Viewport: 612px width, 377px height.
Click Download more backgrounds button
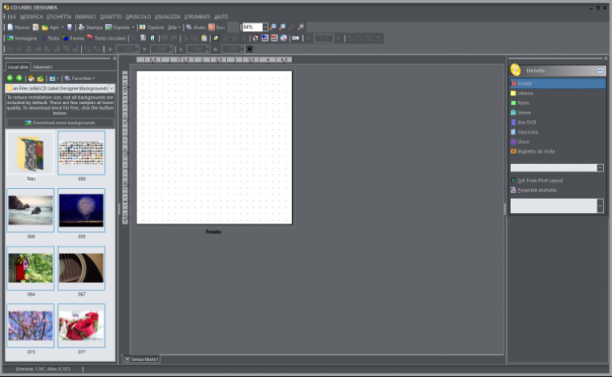click(x=60, y=123)
